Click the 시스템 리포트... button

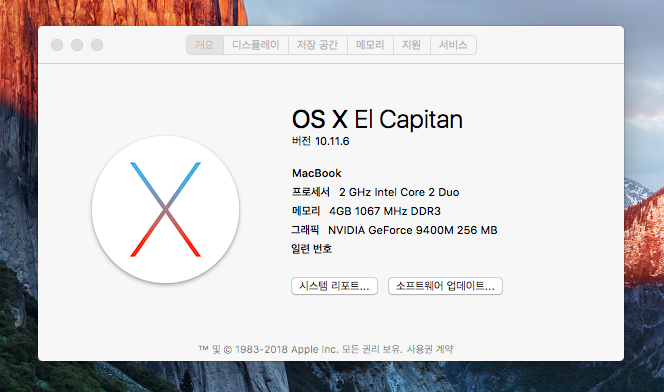pyautogui.click(x=334, y=286)
